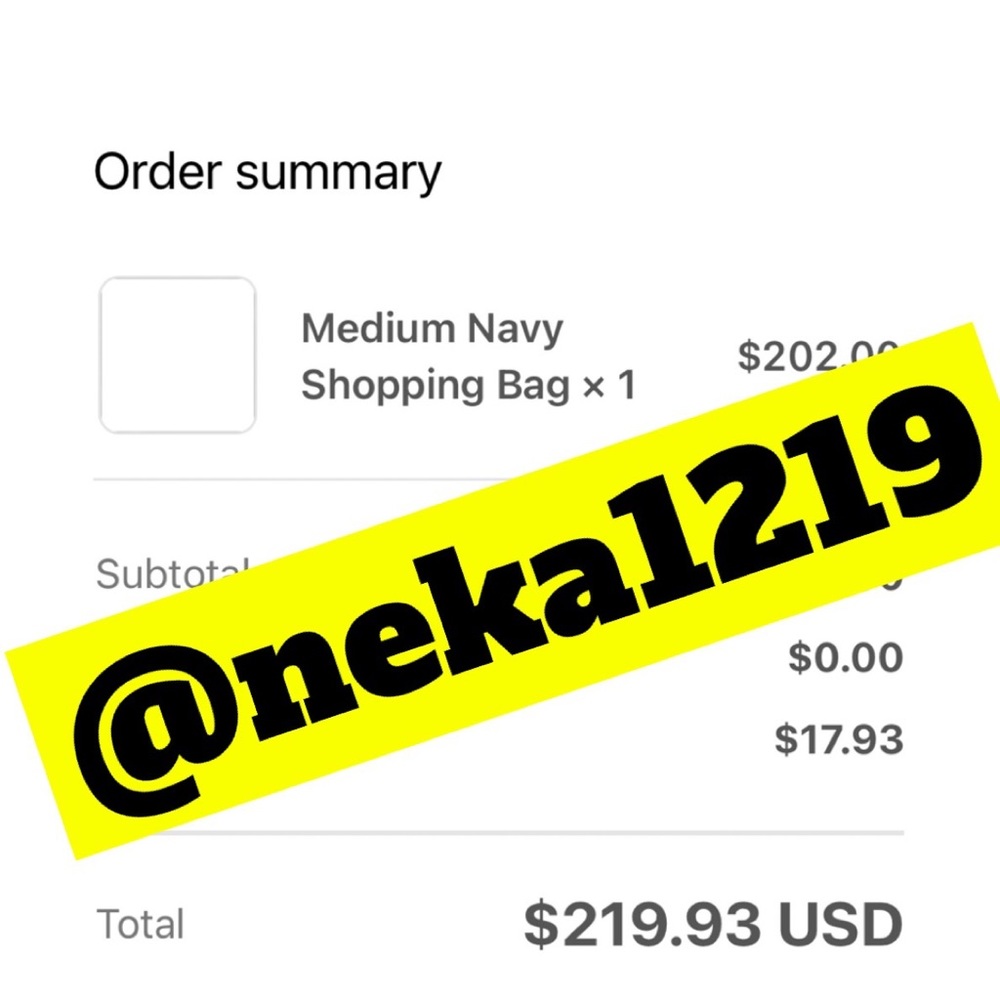Click the × 1 quantity indicator
This screenshot has width=1000, height=1000.
tap(610, 385)
